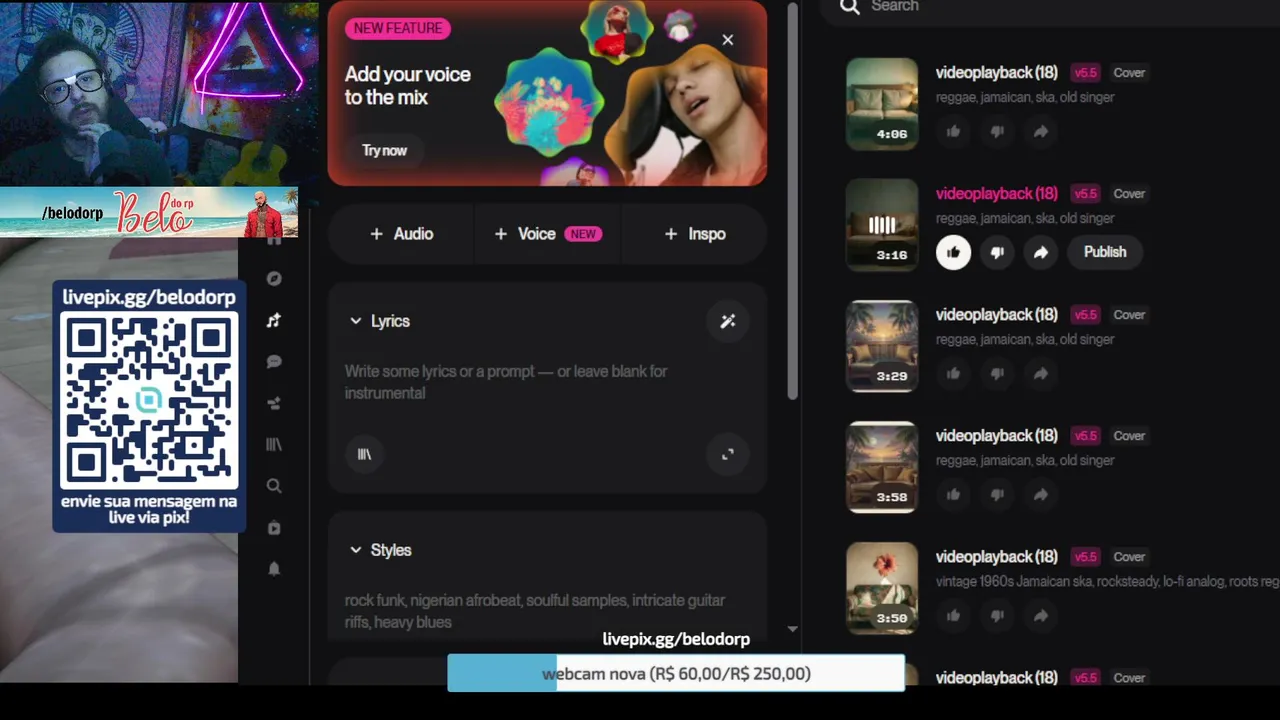Click the streamer webcam overlay
The image size is (1280, 720).
point(159,93)
